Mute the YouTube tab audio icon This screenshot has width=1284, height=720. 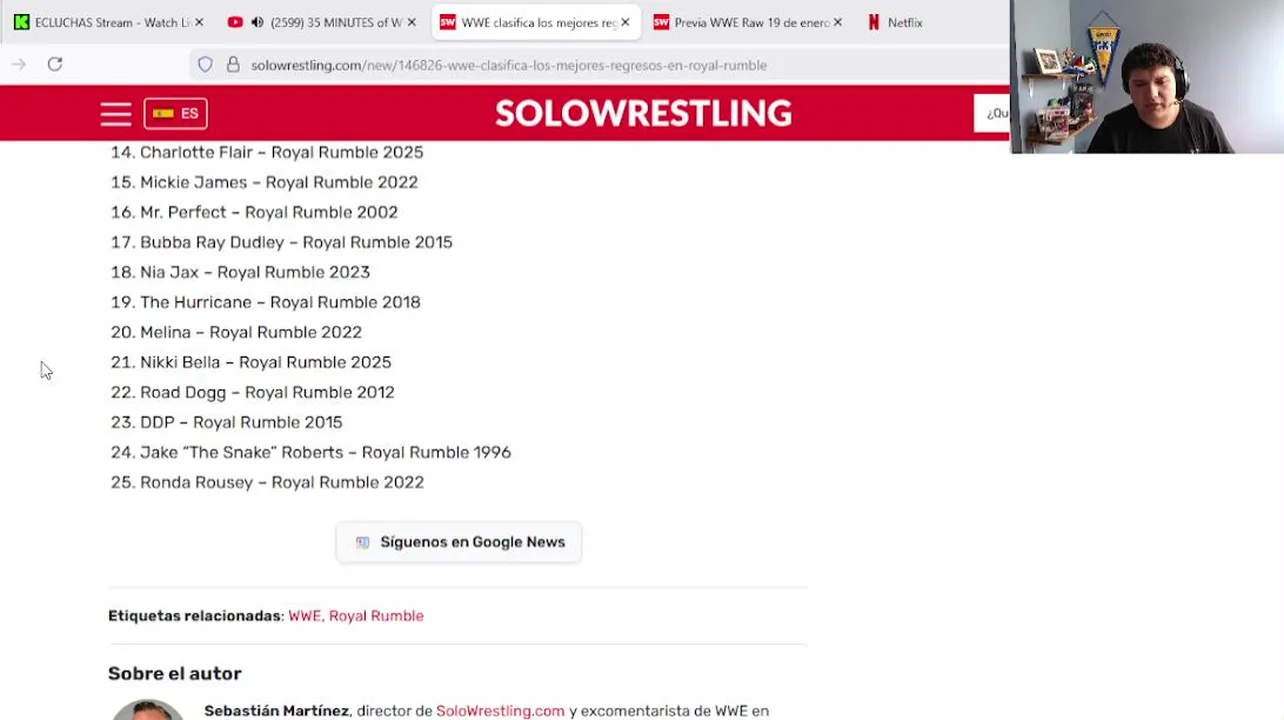[x=257, y=22]
